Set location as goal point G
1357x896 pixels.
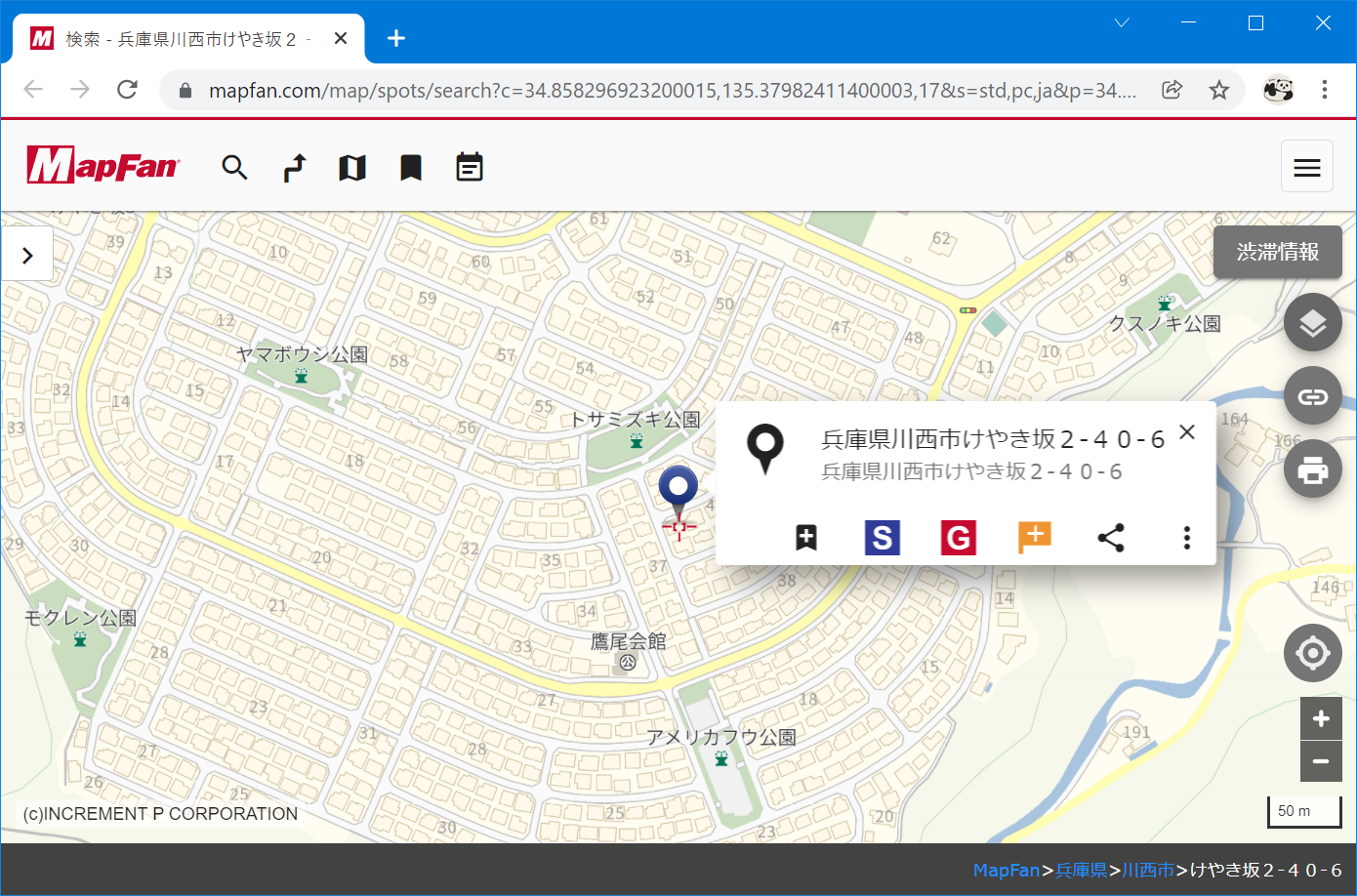959,538
